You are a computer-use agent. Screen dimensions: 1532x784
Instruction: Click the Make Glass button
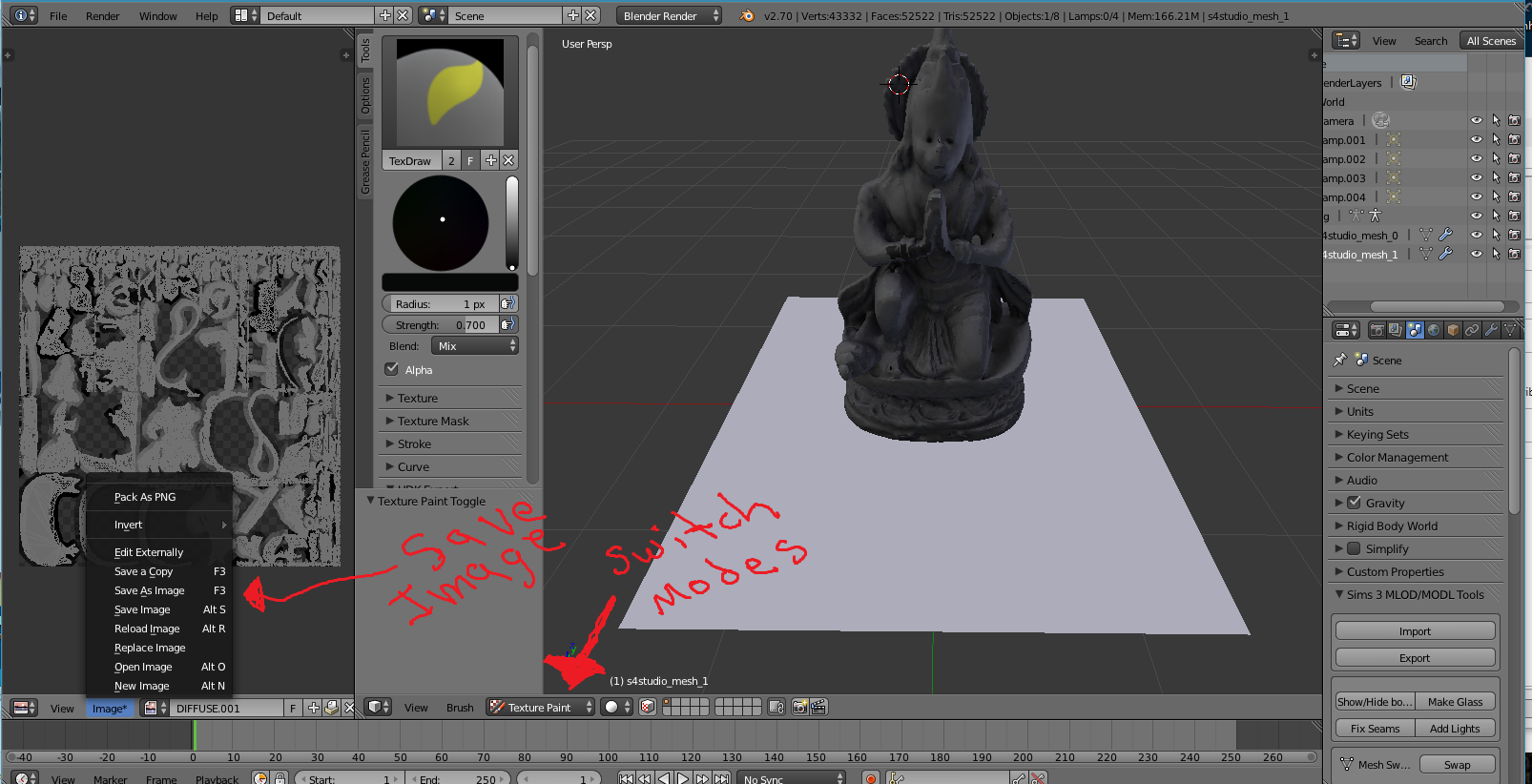coord(1455,701)
